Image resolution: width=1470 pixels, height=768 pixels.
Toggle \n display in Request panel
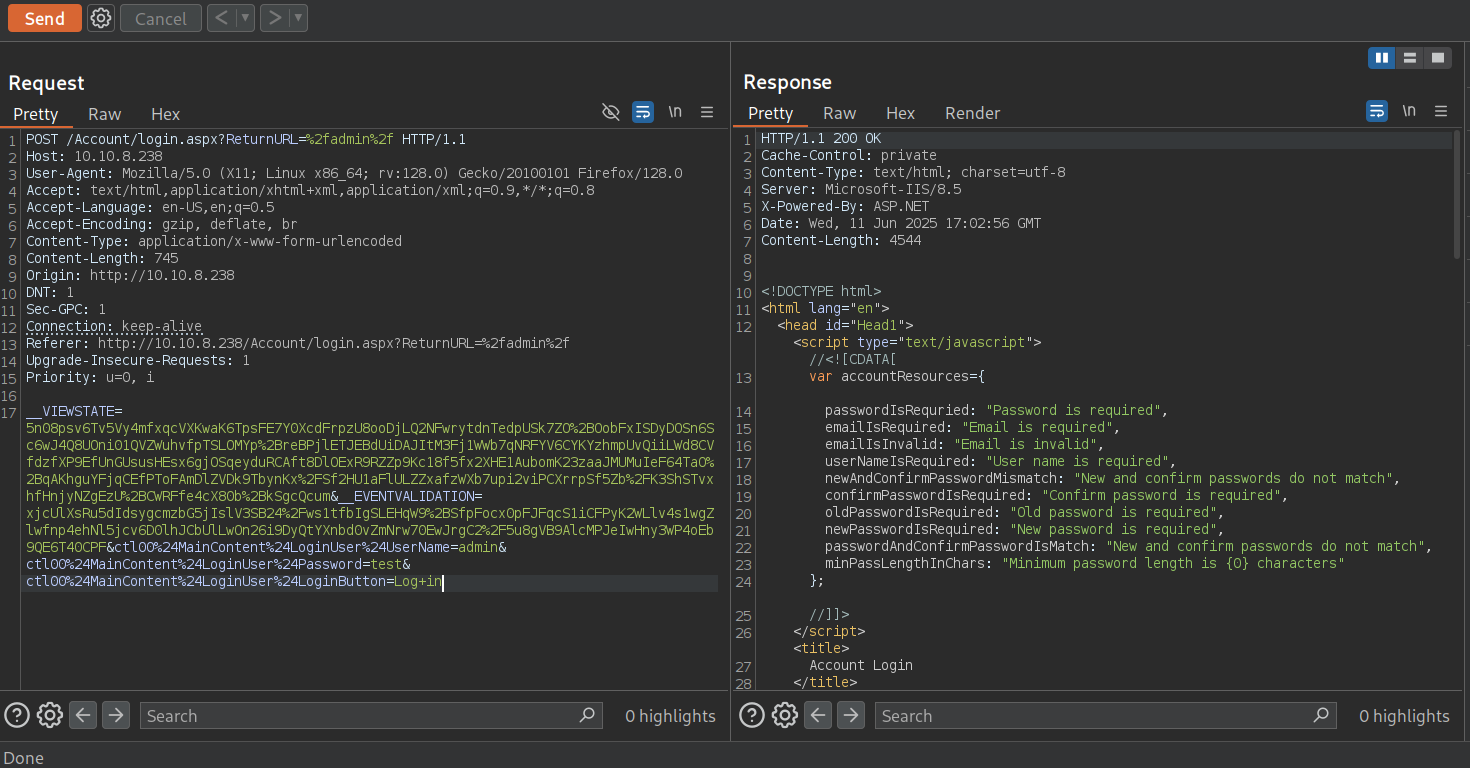[x=675, y=112]
